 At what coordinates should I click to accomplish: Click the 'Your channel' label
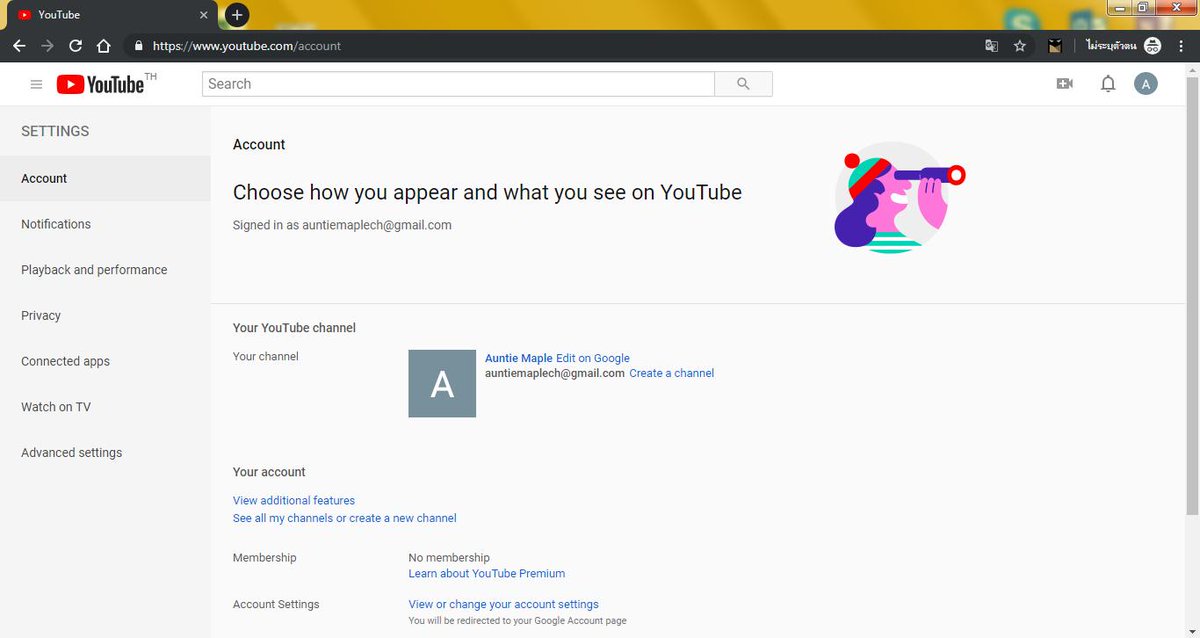click(266, 356)
